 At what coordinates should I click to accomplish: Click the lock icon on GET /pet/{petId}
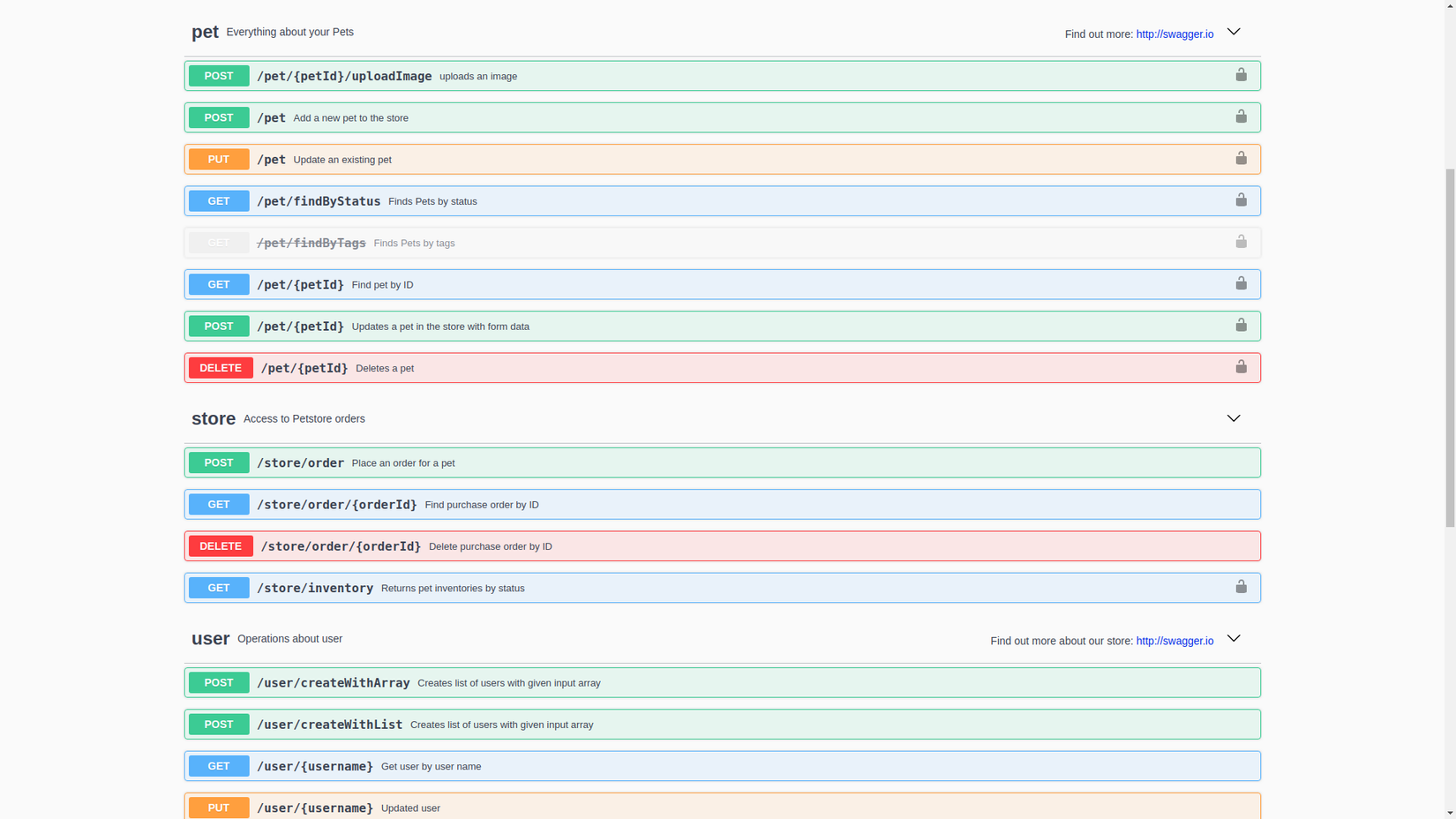coord(1241,283)
